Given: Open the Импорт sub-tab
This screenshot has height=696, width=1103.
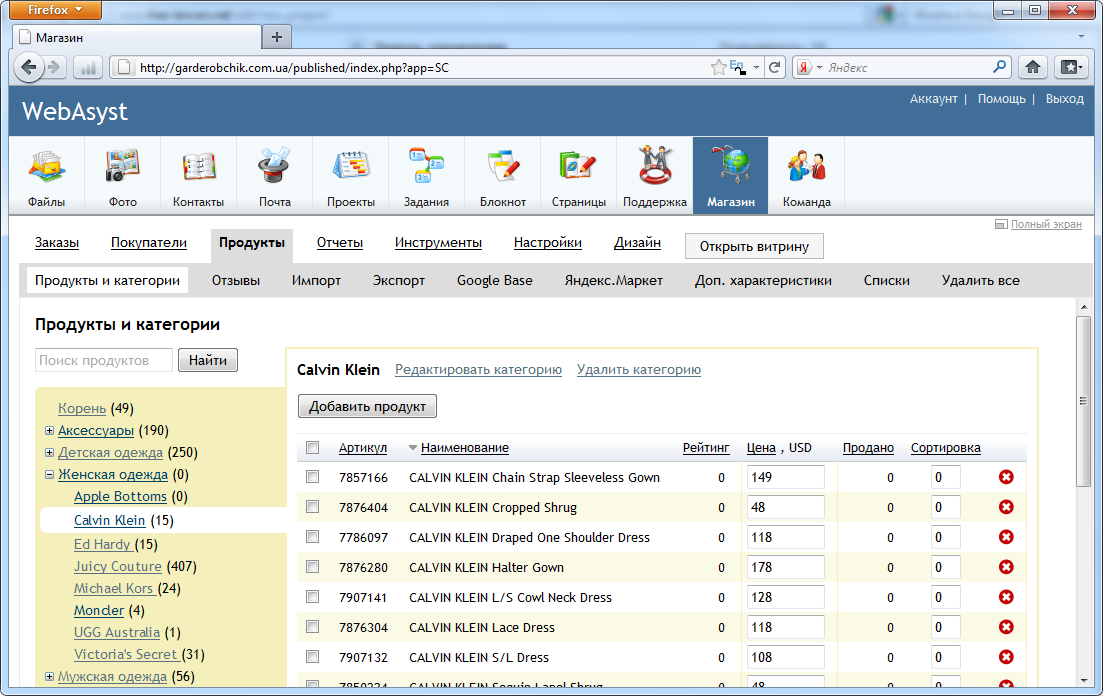Looking at the screenshot, I should (x=316, y=281).
